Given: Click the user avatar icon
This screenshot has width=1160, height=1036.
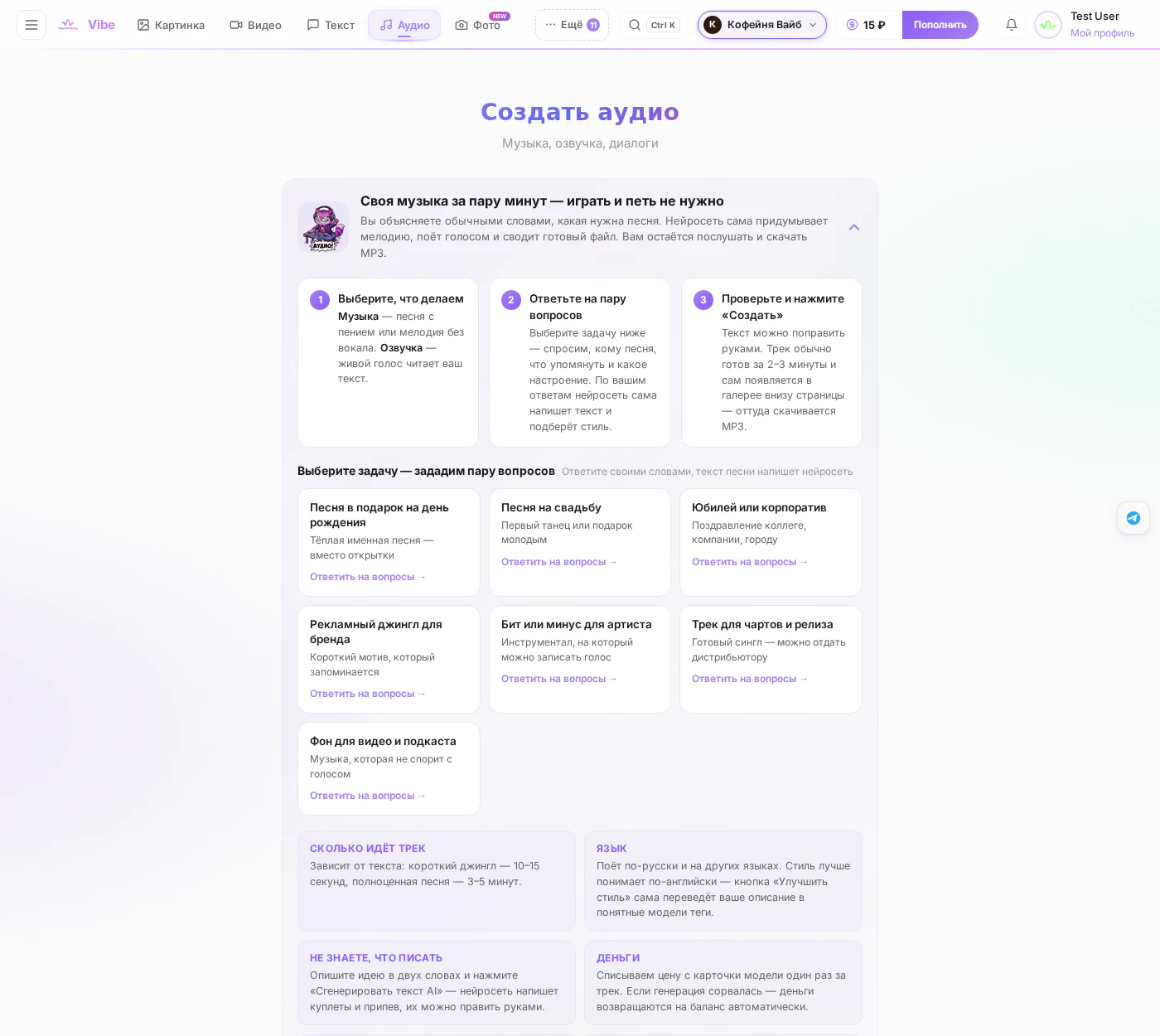Looking at the screenshot, I should pyautogui.click(x=1048, y=25).
